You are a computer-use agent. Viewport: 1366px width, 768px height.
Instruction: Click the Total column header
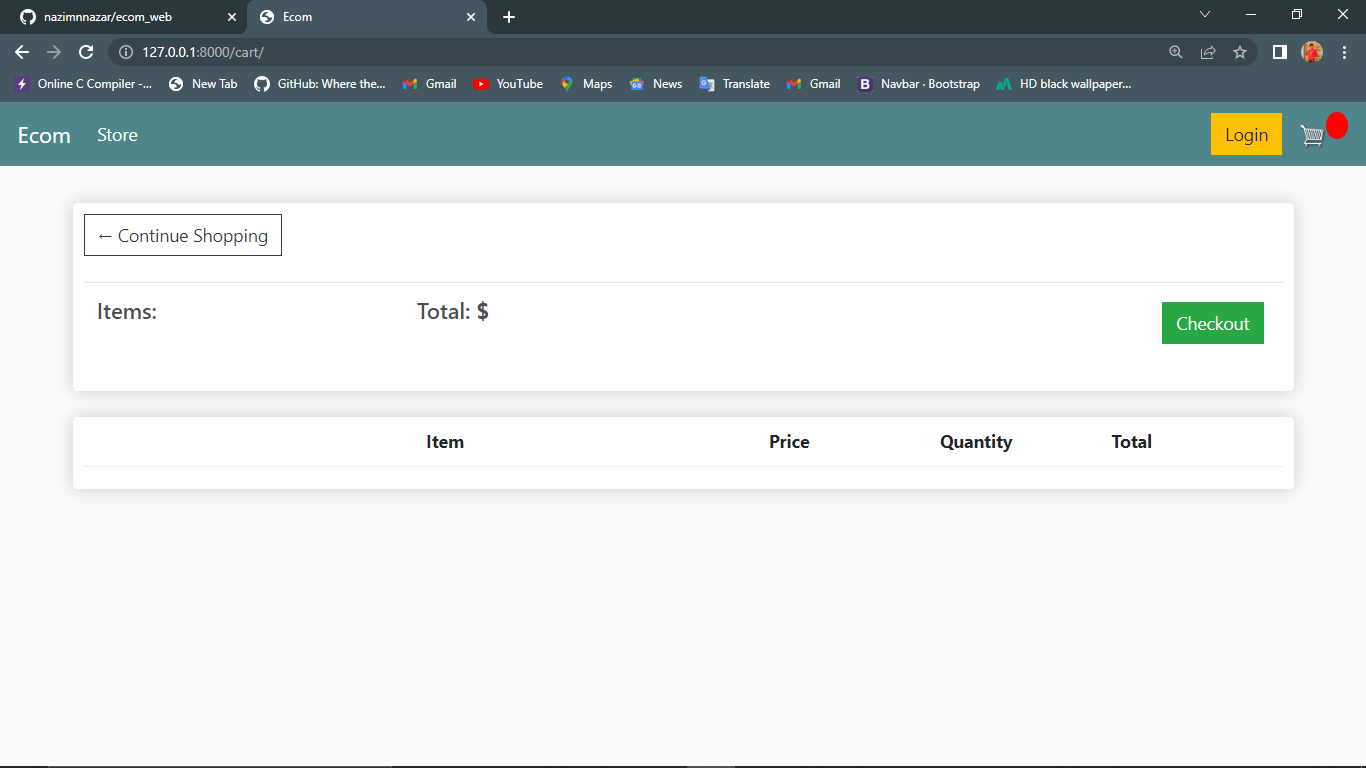(x=1132, y=442)
